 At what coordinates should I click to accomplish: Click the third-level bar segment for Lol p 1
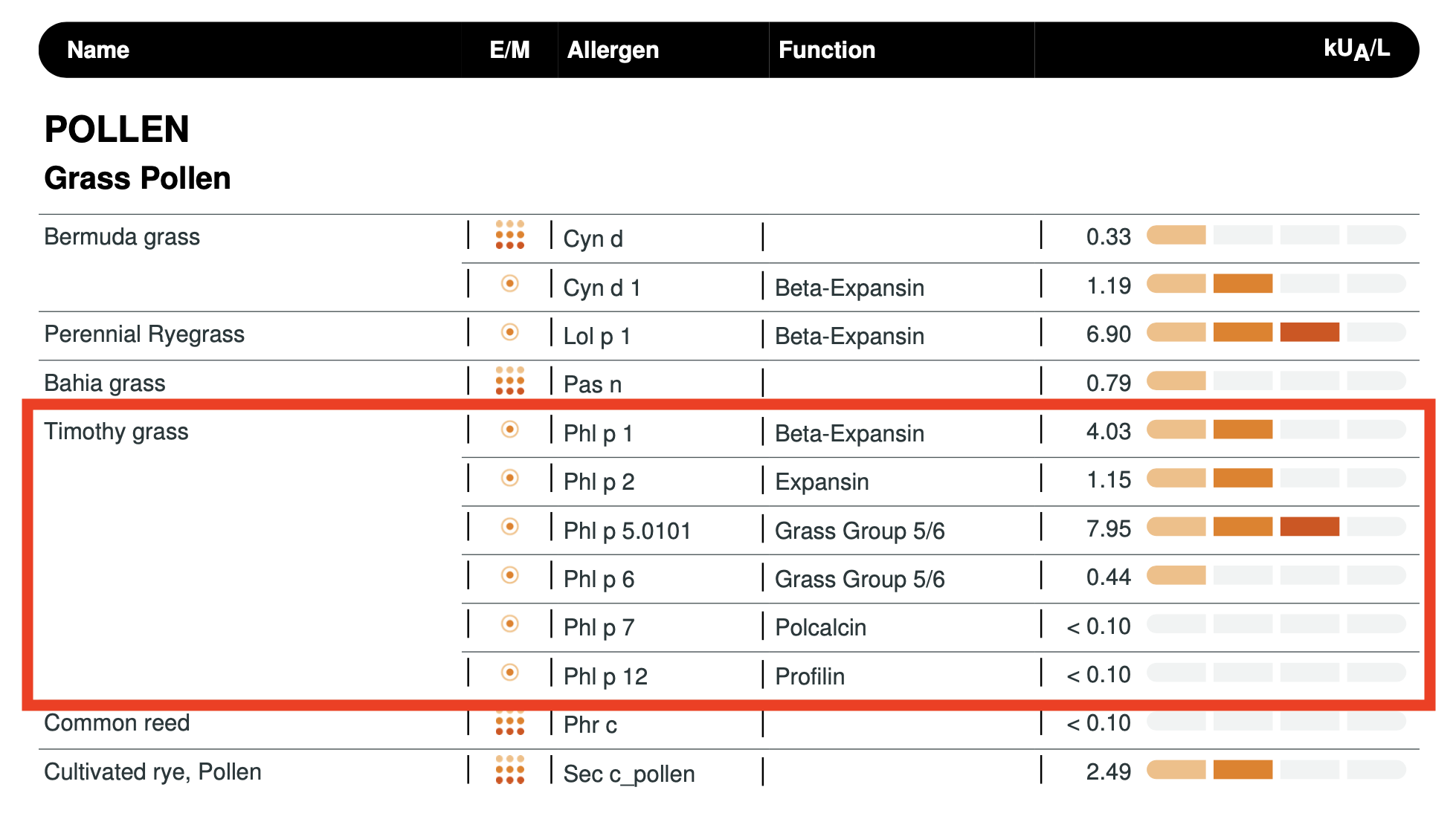point(1310,332)
